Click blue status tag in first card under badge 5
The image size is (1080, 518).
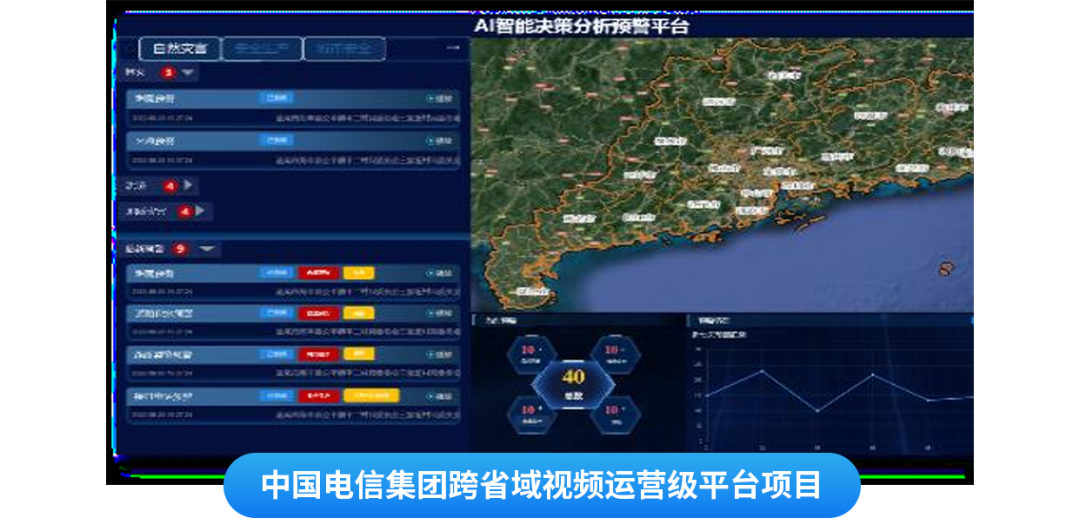276,99
